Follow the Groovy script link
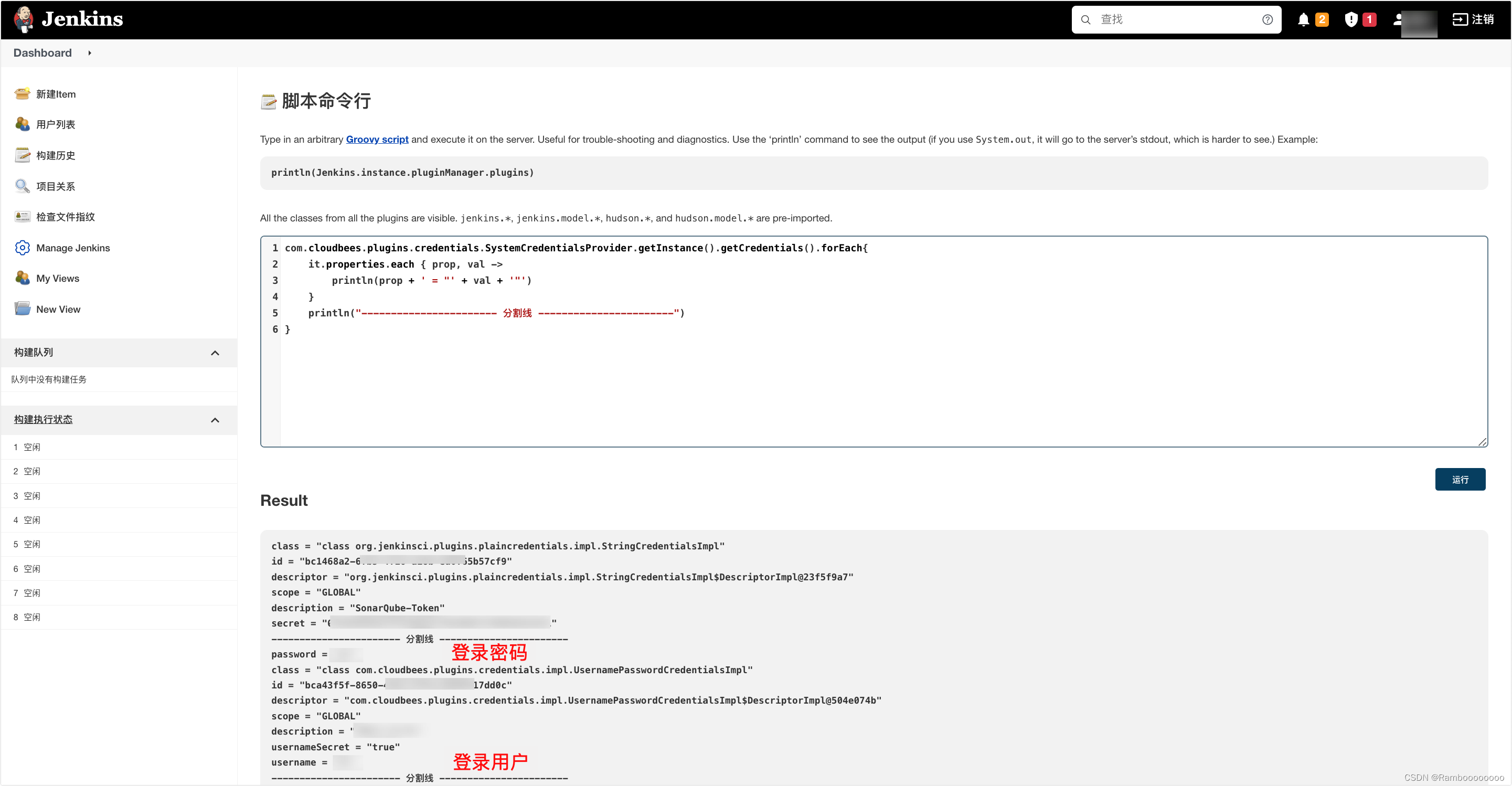Viewport: 1512px width, 786px height. [x=377, y=139]
